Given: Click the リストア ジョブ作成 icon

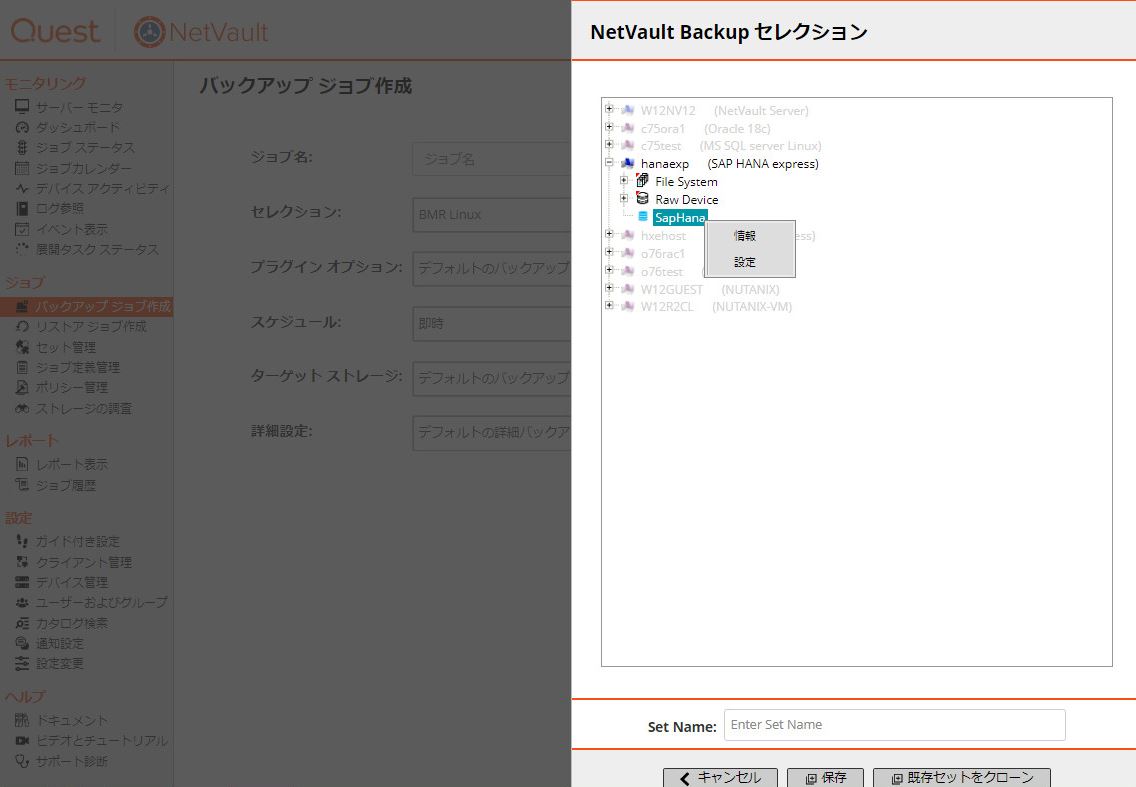Looking at the screenshot, I should click(x=22, y=327).
